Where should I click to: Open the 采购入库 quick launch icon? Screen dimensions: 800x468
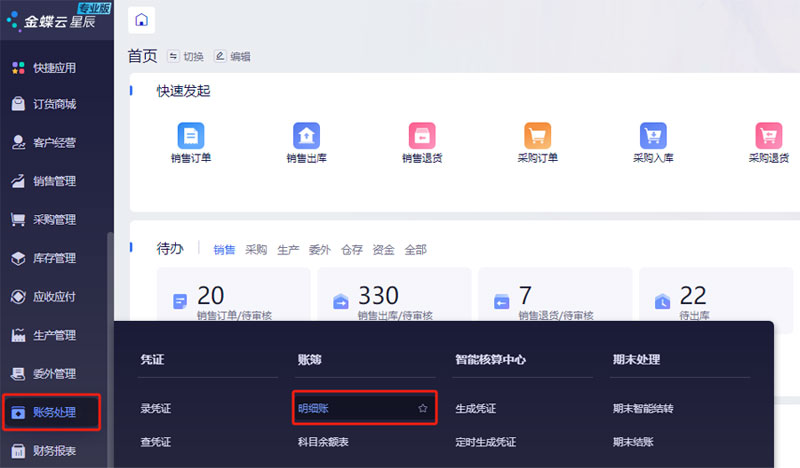pos(654,136)
